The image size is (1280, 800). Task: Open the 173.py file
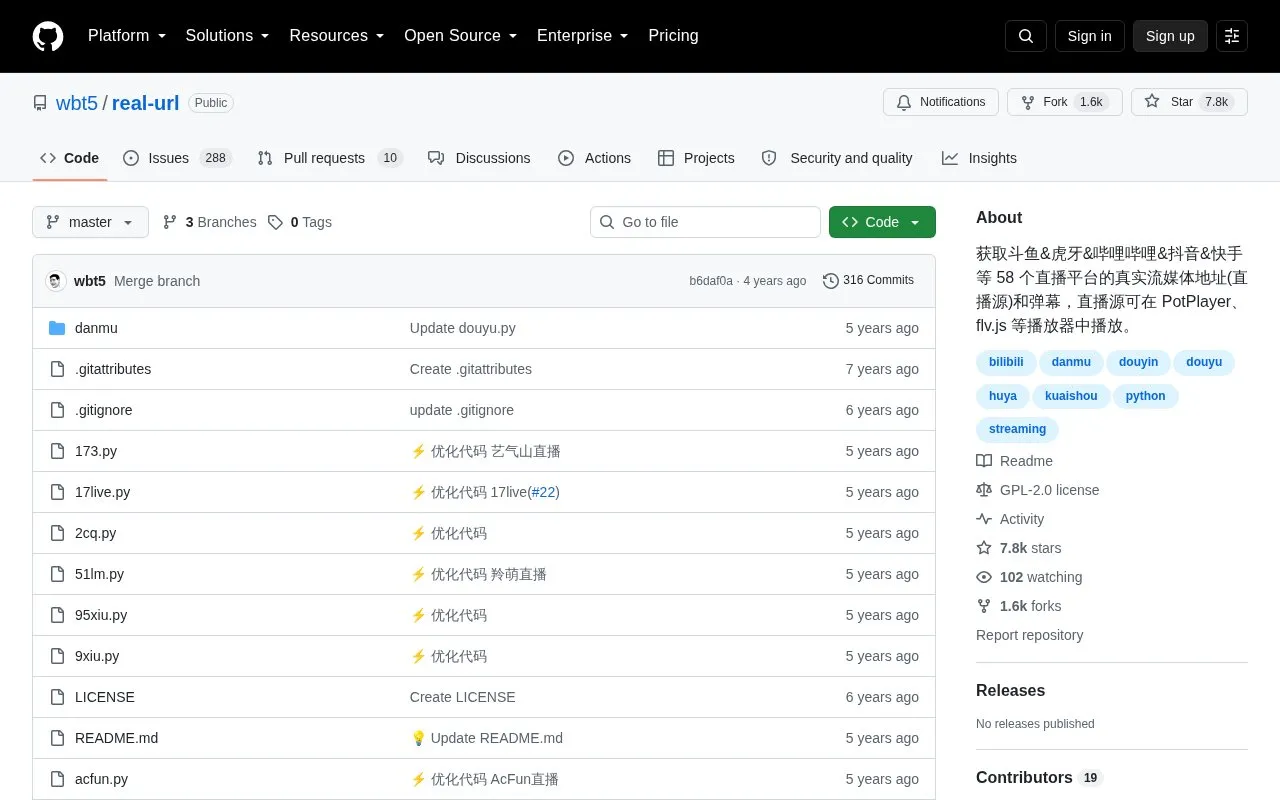[x=96, y=451]
